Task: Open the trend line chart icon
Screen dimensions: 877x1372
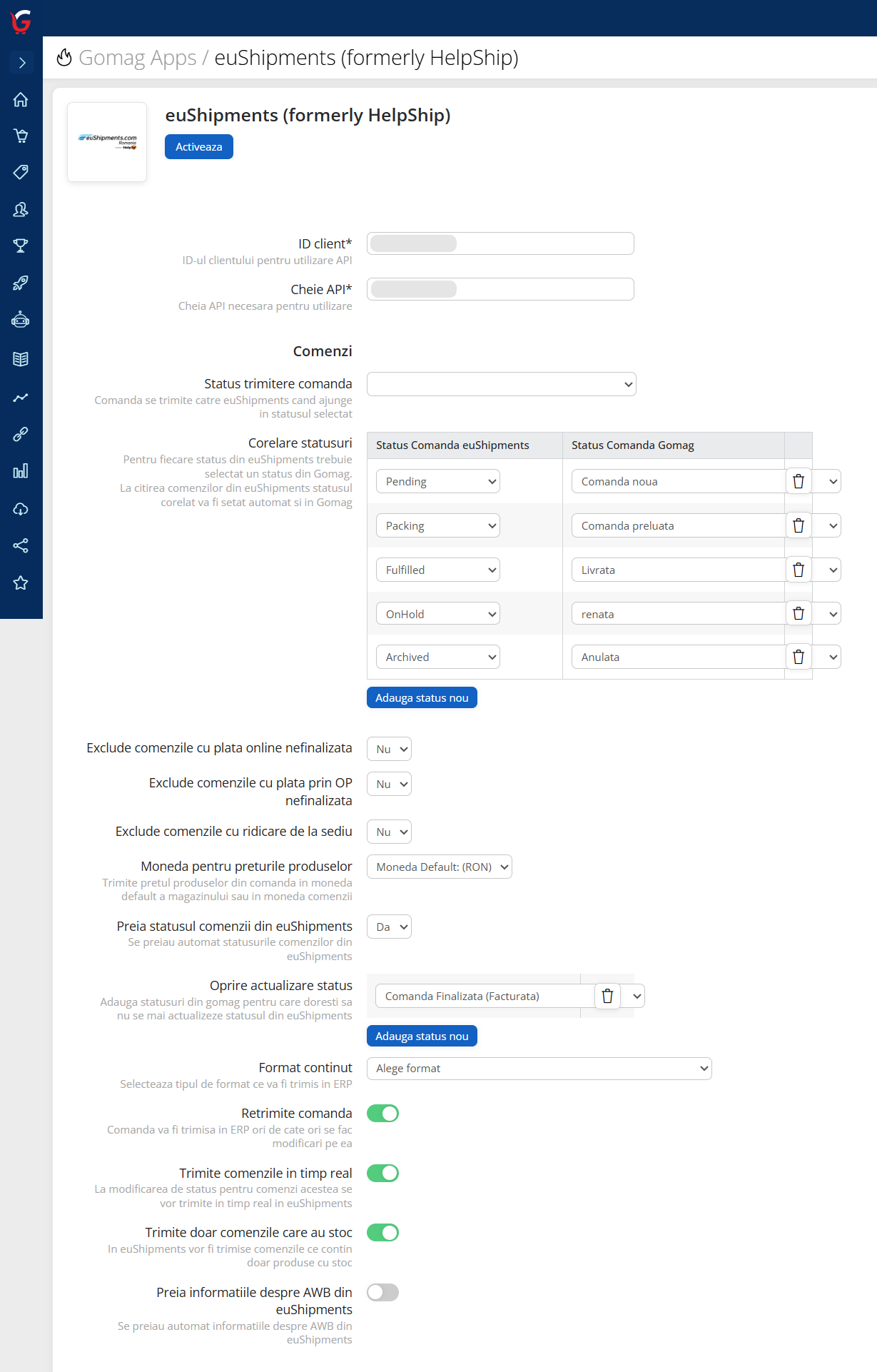Action: pos(21,398)
